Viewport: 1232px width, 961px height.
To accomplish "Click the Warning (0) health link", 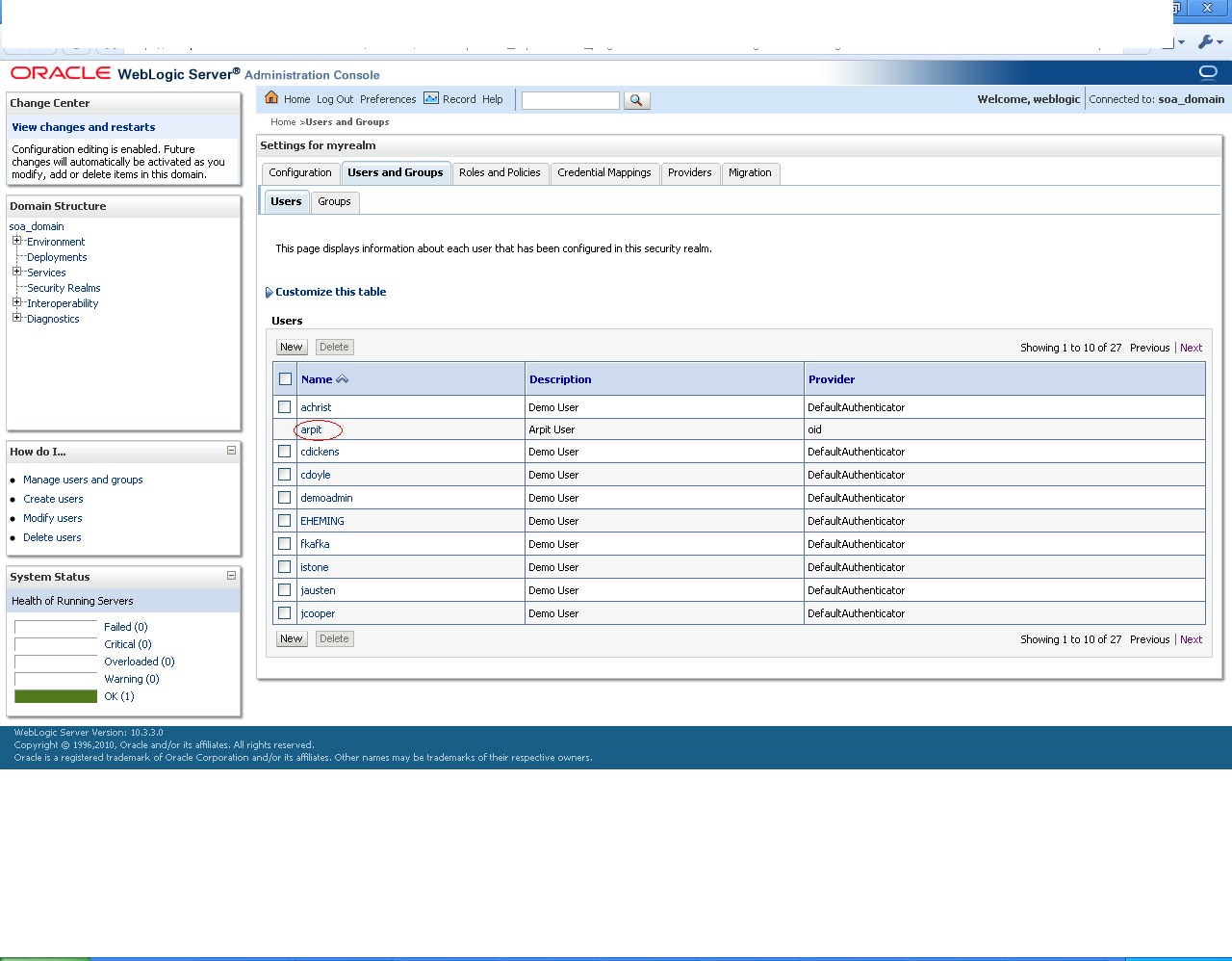I will click(132, 679).
